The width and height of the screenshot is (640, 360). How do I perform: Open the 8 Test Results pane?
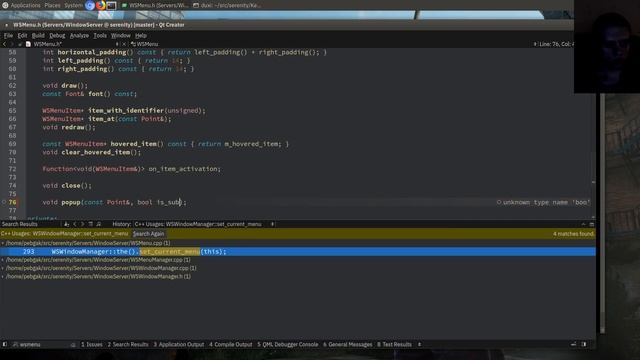394,344
